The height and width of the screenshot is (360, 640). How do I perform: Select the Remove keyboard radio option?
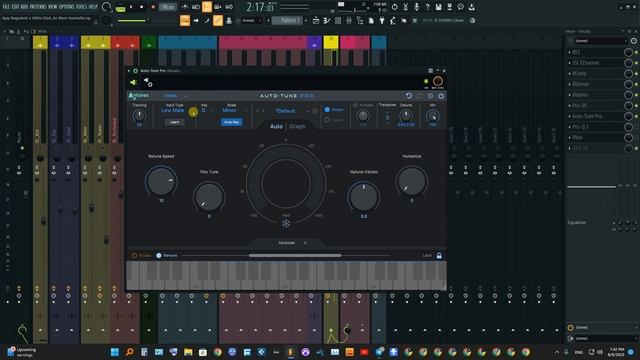[159, 256]
